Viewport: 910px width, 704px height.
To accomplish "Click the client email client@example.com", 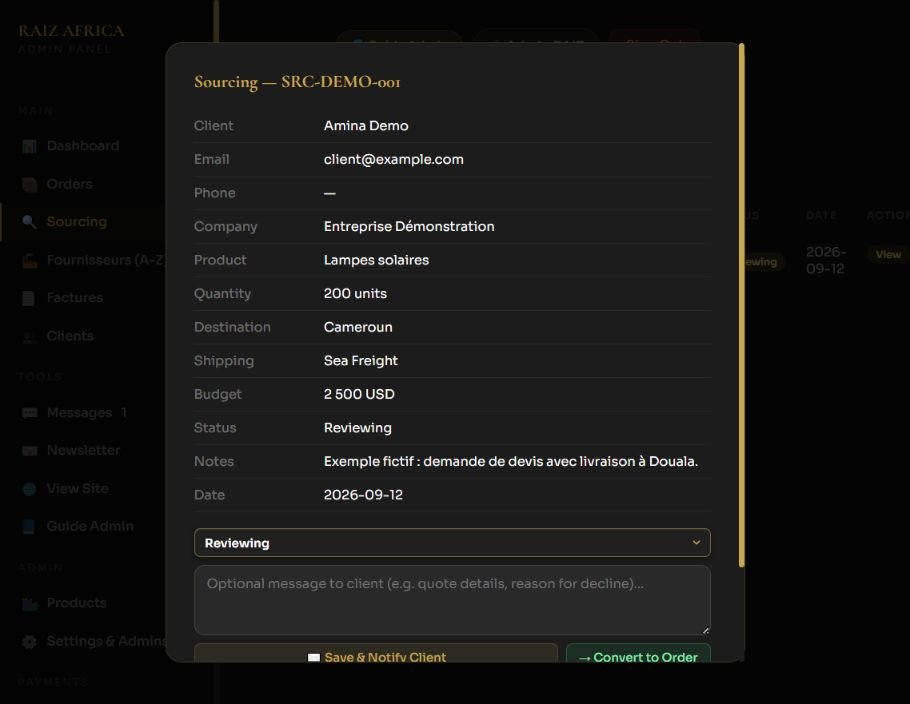I will (393, 160).
